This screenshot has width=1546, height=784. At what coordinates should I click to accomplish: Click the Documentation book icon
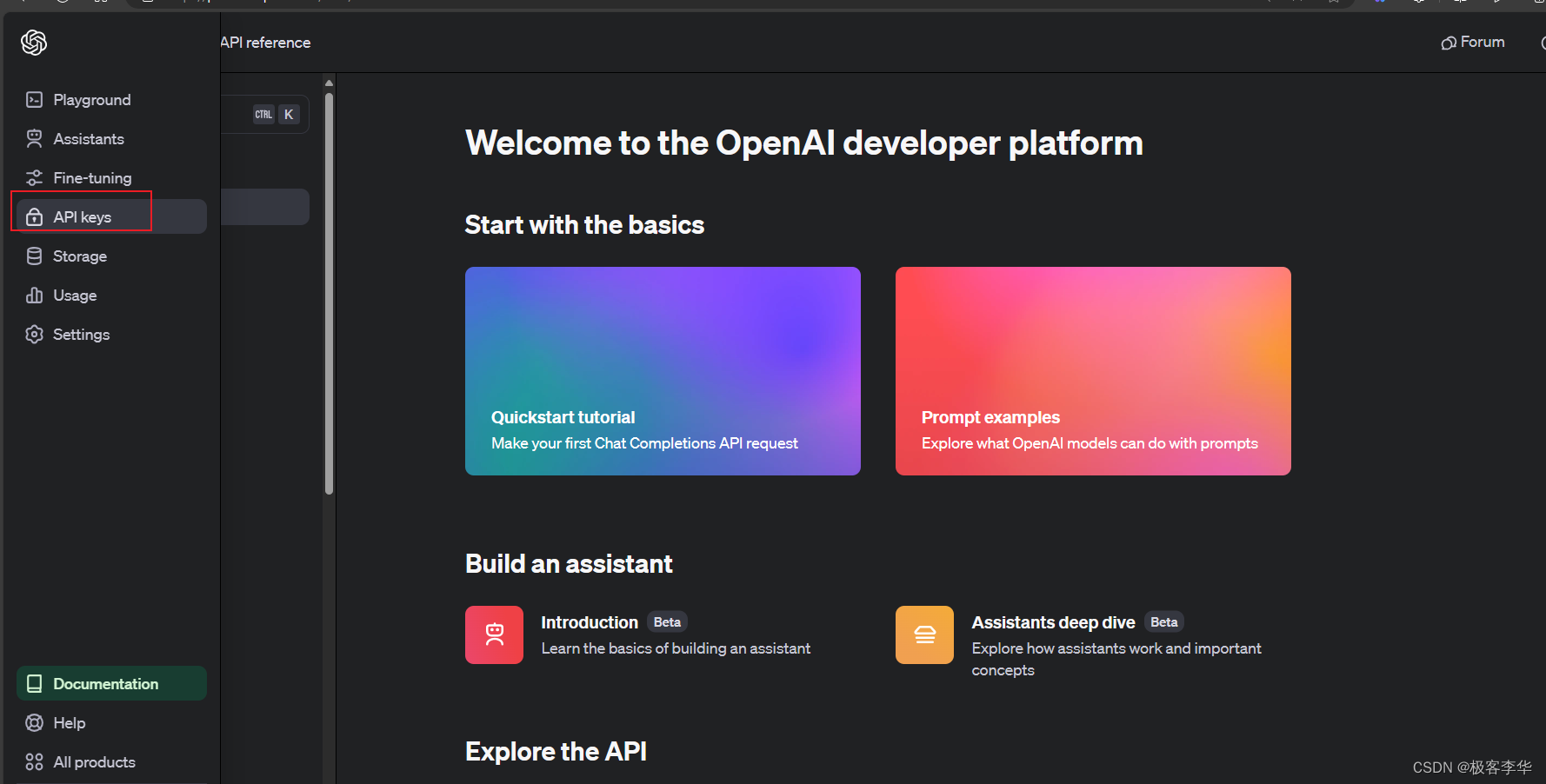(x=34, y=684)
